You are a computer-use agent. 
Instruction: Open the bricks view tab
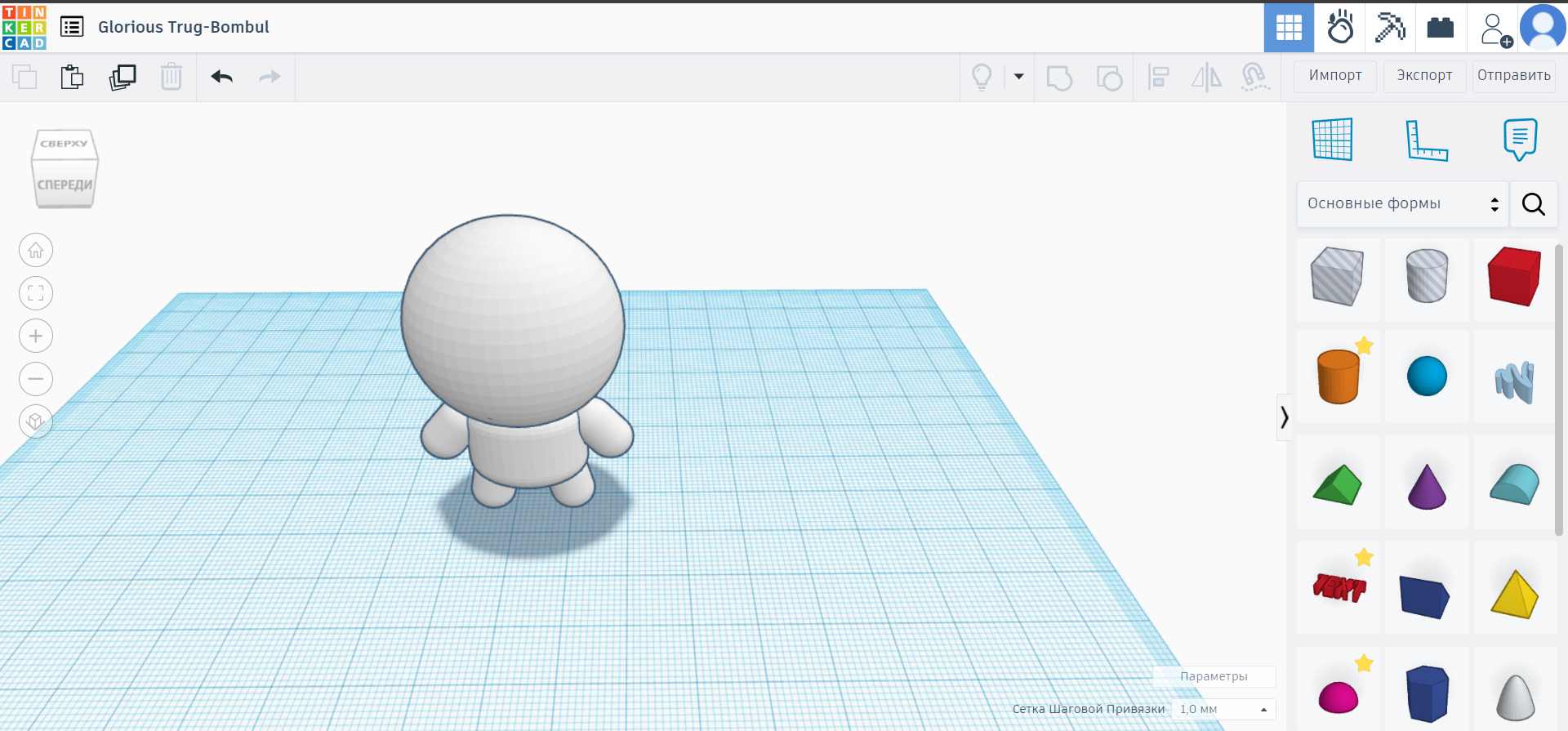pyautogui.click(x=1440, y=28)
